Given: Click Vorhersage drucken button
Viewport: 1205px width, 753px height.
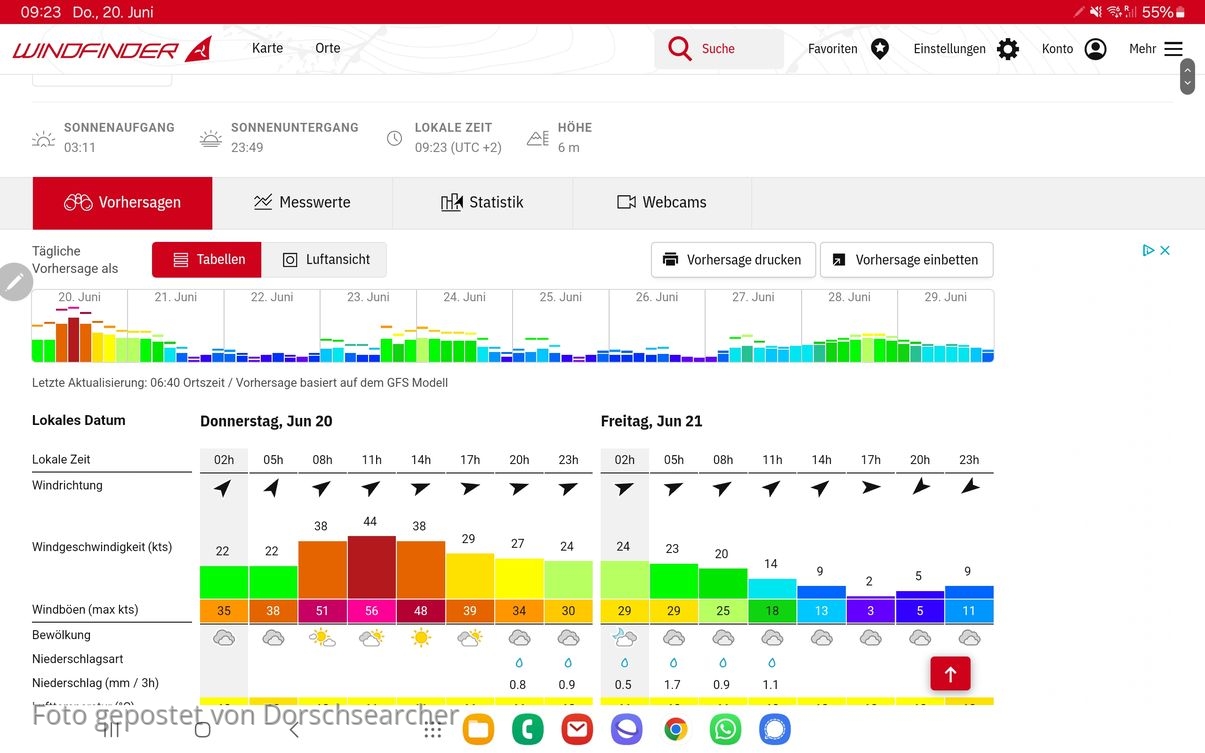Looking at the screenshot, I should 733,260.
